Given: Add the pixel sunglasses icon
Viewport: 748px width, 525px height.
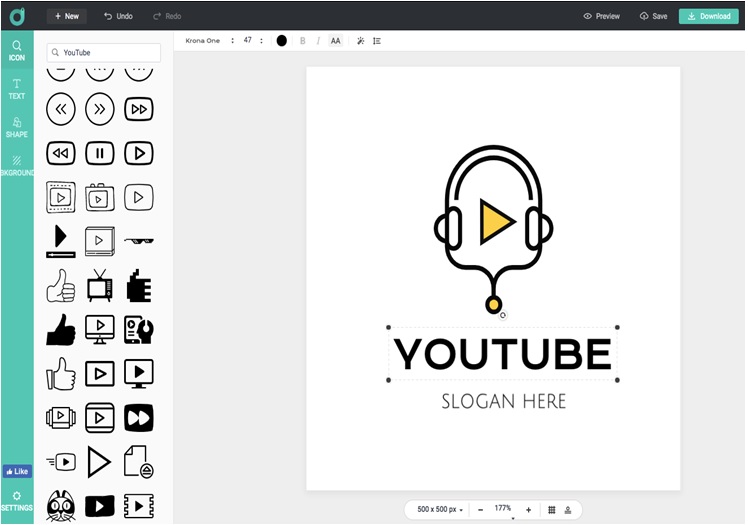Looking at the screenshot, I should click(139, 240).
